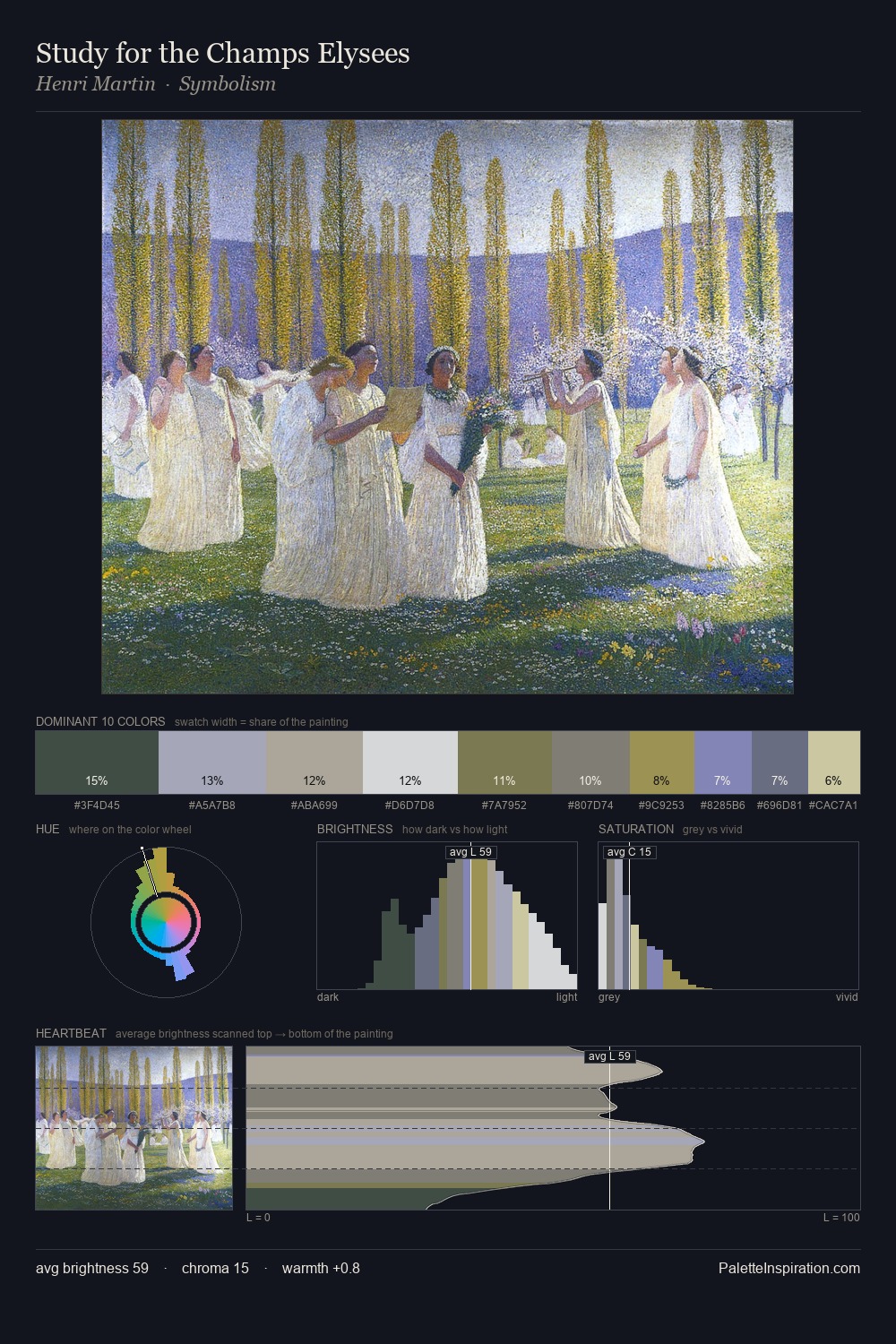This screenshot has width=896, height=1344.
Task: Click the #7A7952 olive swatch
Action: click(504, 762)
